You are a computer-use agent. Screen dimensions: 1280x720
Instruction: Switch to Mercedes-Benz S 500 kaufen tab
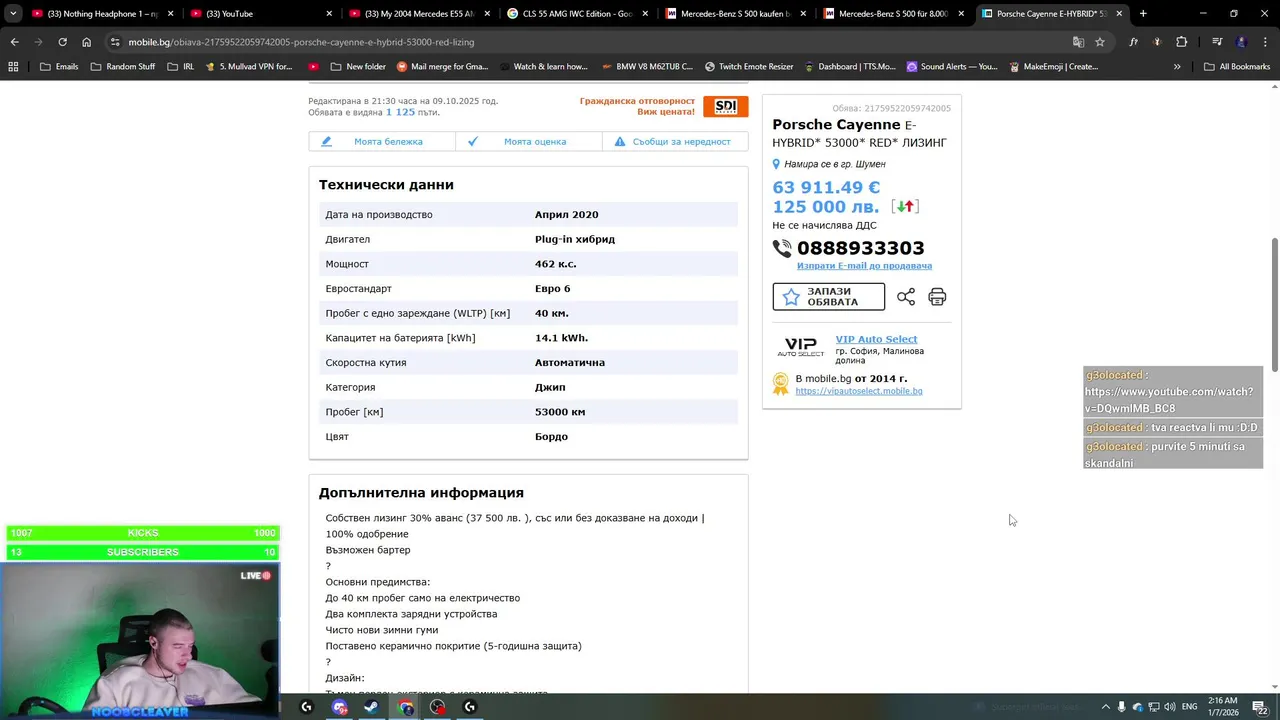(x=738, y=14)
